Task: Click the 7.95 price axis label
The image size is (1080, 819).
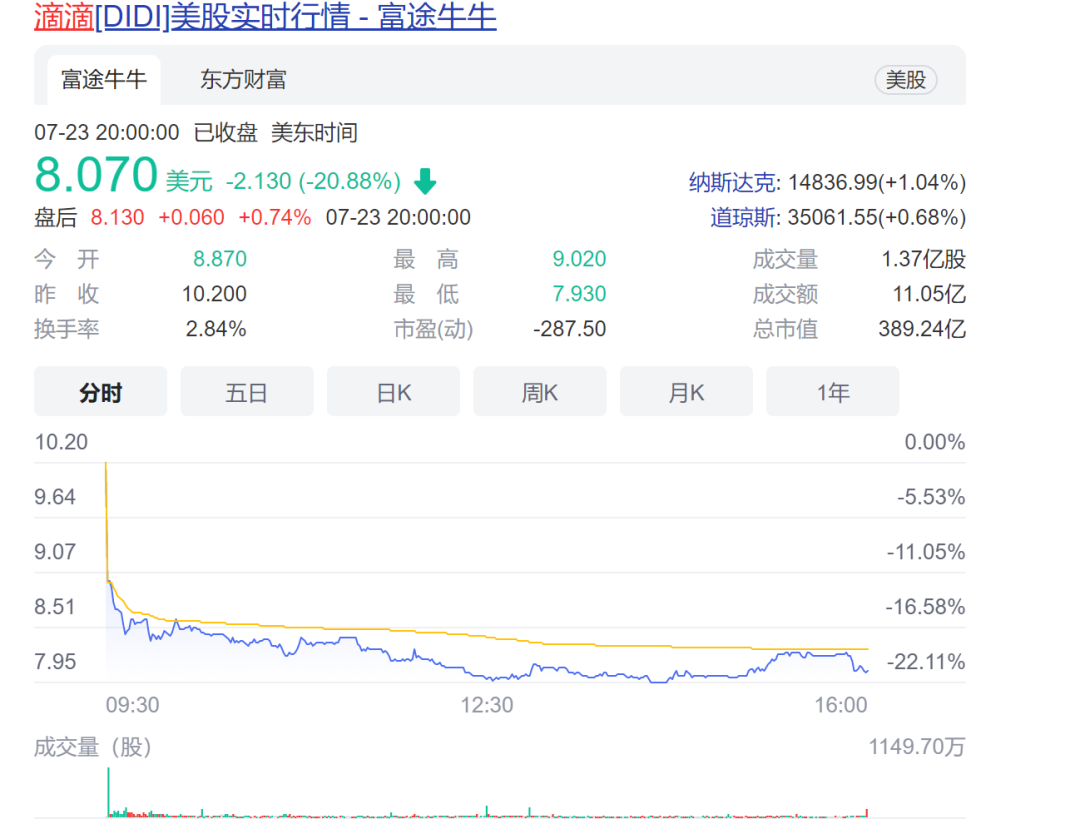Action: [x=55, y=661]
